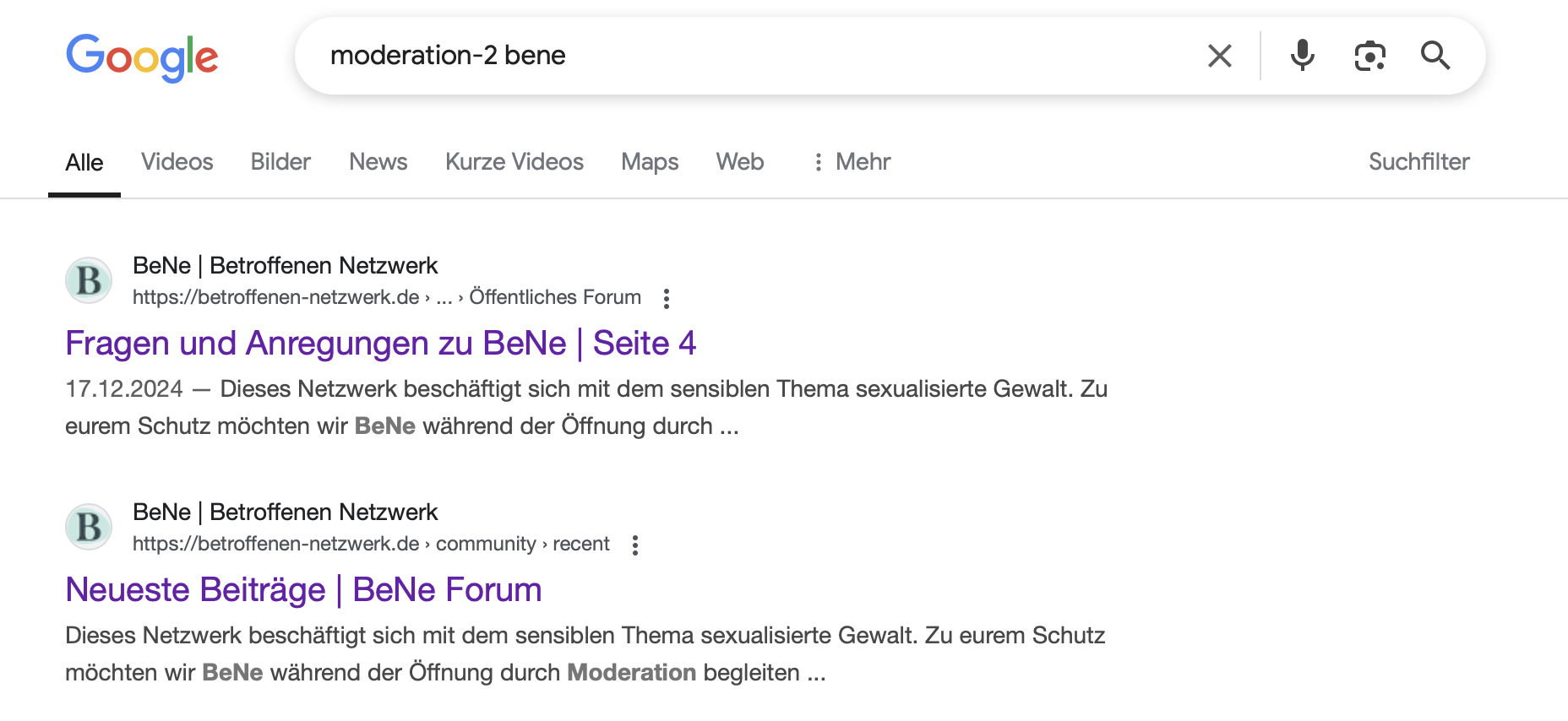Open the three-dot menu beside 'community › recent'
The width and height of the screenshot is (1568, 721).
635,545
